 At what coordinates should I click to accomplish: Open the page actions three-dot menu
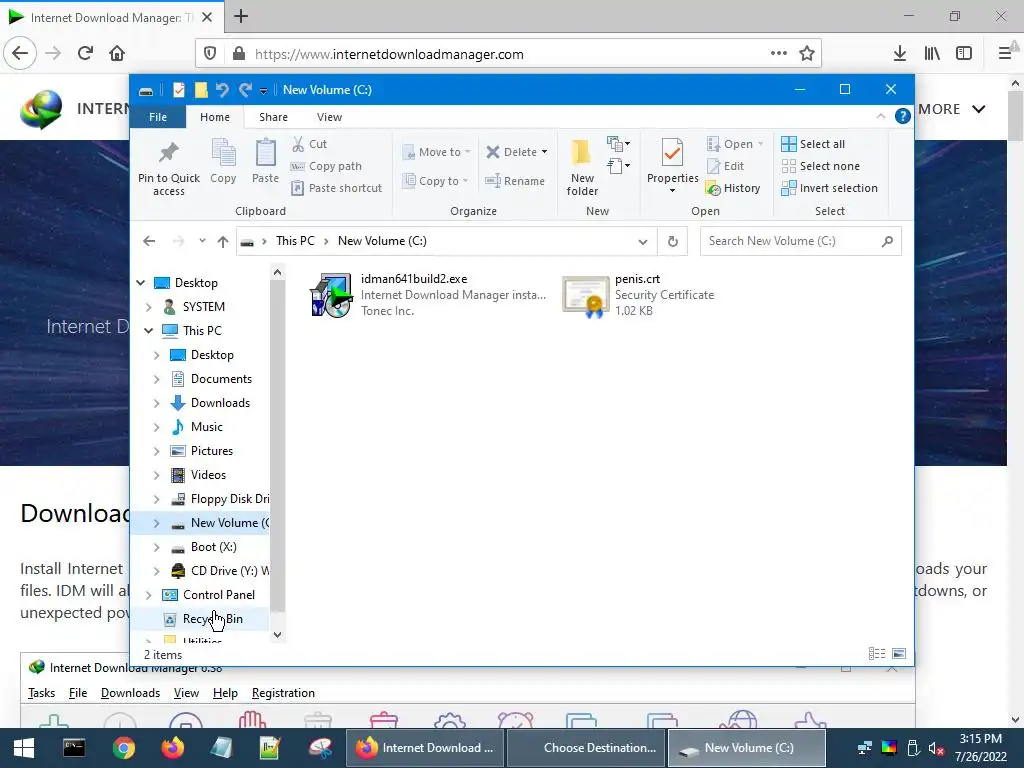click(778, 54)
